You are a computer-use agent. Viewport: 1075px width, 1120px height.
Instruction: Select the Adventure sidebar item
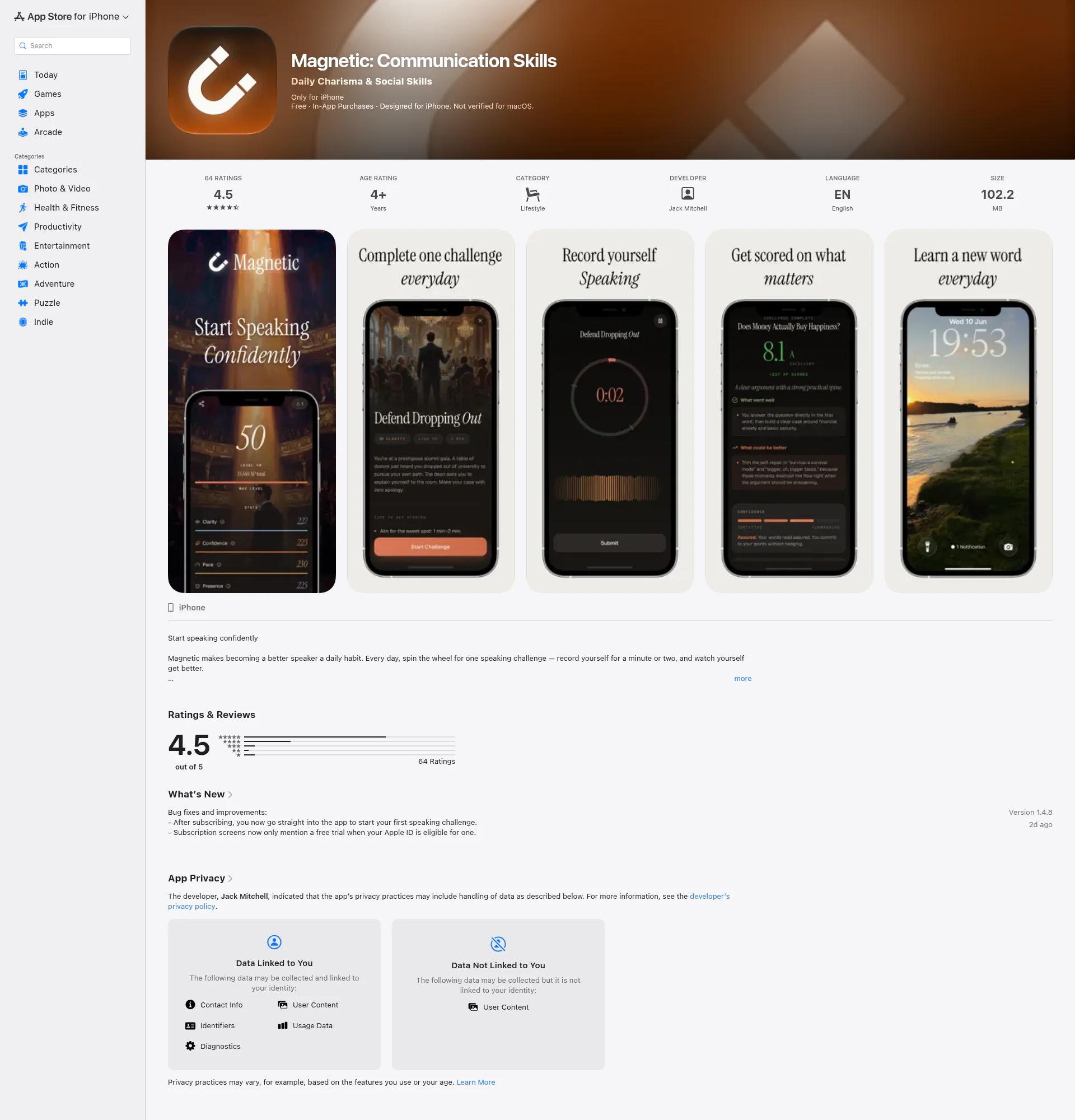73,284
